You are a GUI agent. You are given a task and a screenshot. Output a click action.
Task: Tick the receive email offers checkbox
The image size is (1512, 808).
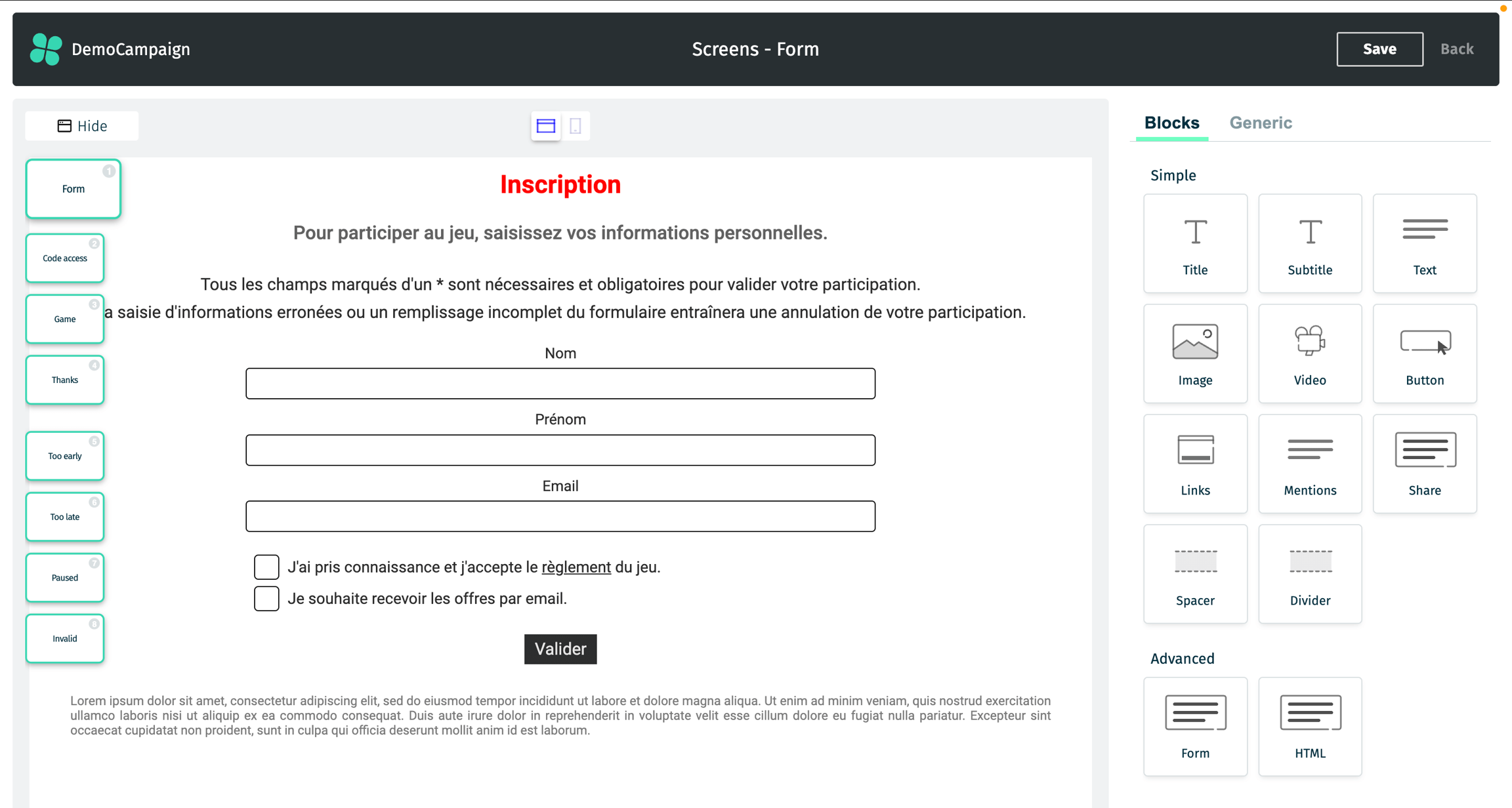coord(266,599)
